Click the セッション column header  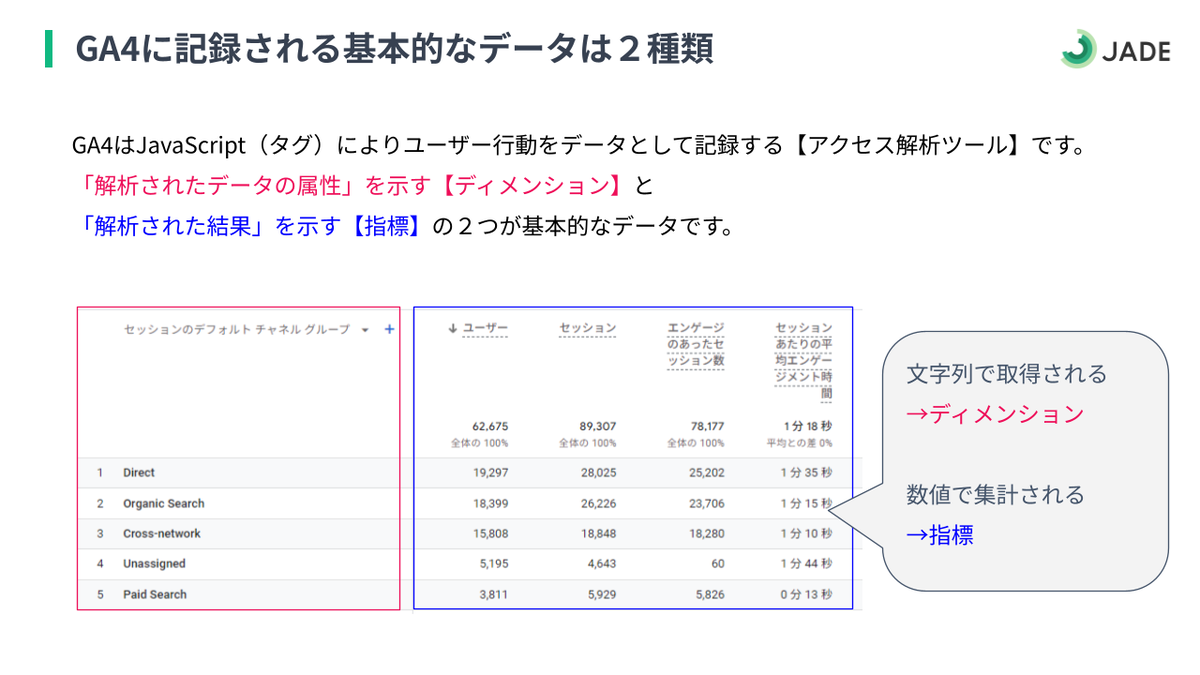point(588,328)
